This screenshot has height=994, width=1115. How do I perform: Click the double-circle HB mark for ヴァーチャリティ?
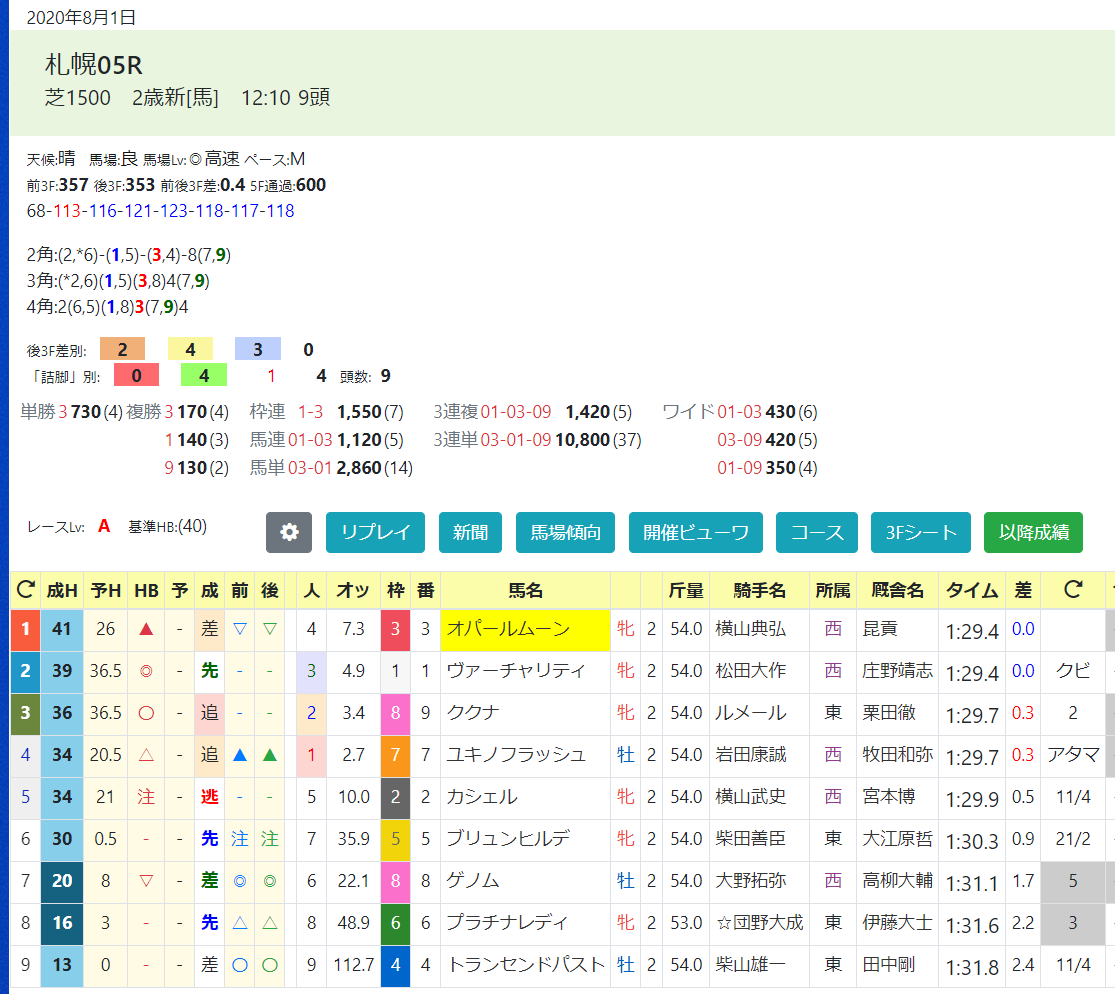[x=146, y=671]
